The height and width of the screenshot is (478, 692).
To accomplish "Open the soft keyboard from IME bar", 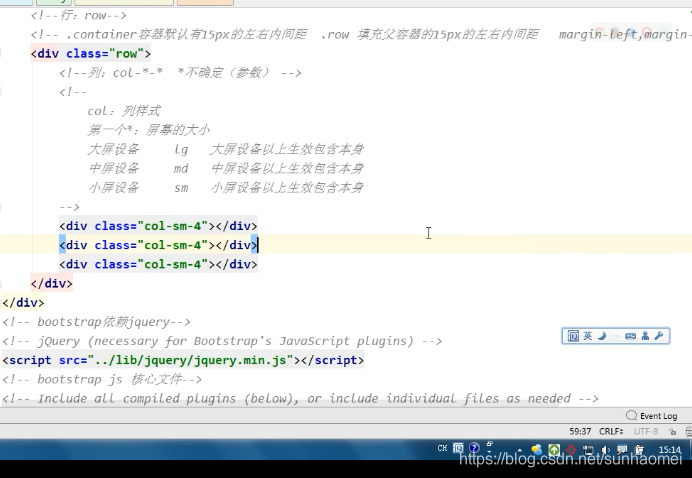I will pos(630,336).
